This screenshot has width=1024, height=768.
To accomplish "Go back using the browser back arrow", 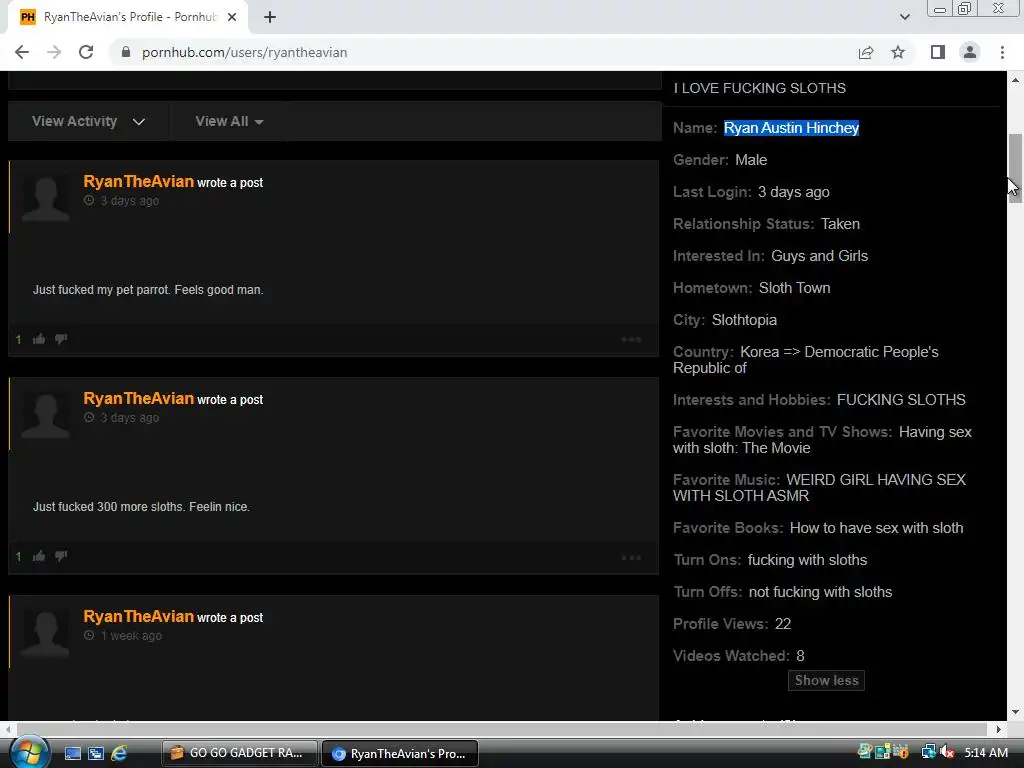I will click(x=22, y=52).
